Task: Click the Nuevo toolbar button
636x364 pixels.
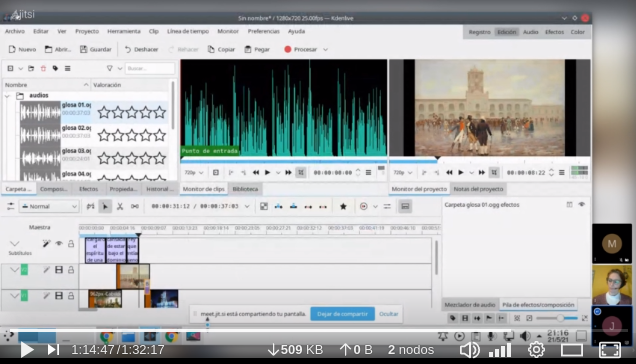Action: point(22,50)
